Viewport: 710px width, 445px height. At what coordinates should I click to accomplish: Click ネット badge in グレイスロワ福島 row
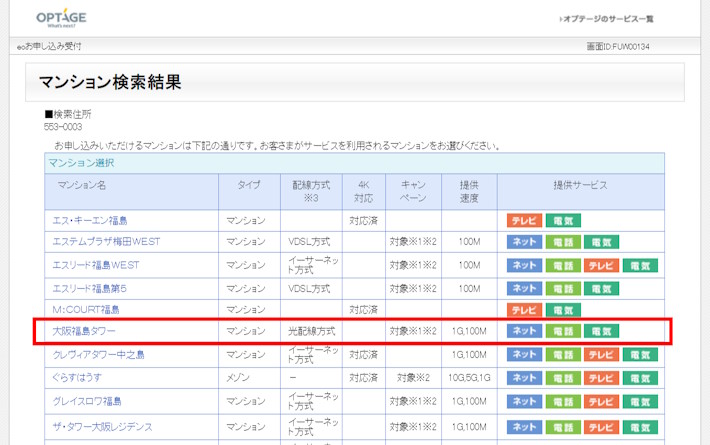(x=524, y=402)
